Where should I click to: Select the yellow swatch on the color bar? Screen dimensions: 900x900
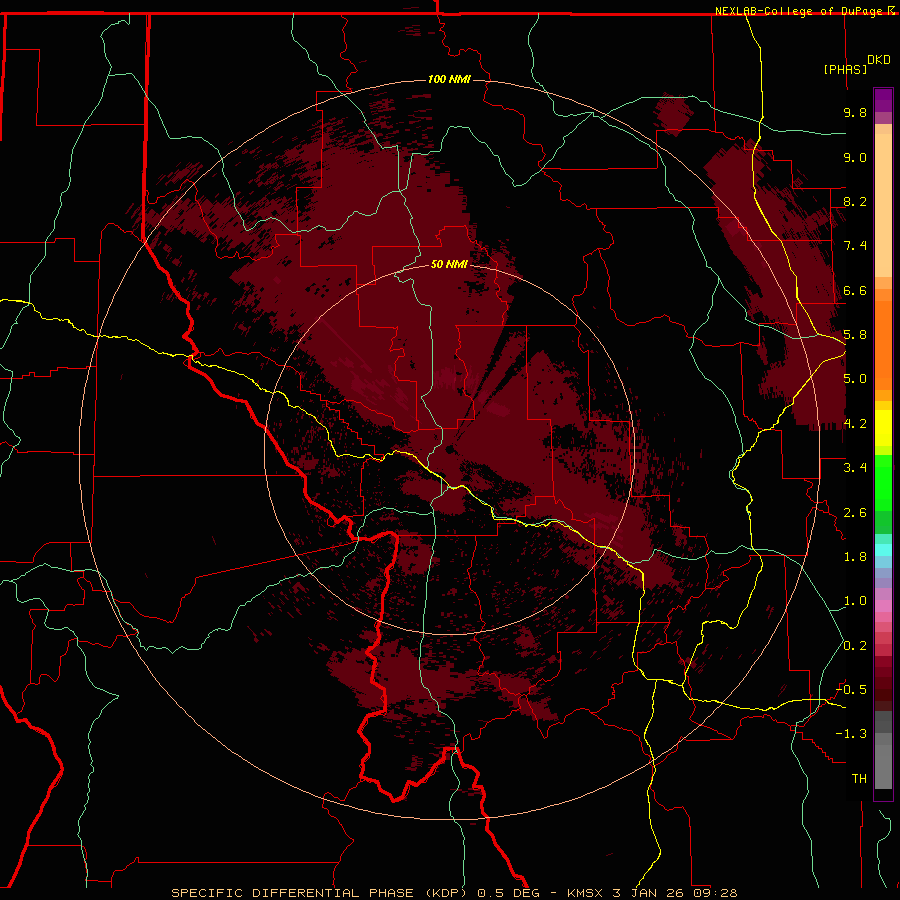(x=883, y=428)
